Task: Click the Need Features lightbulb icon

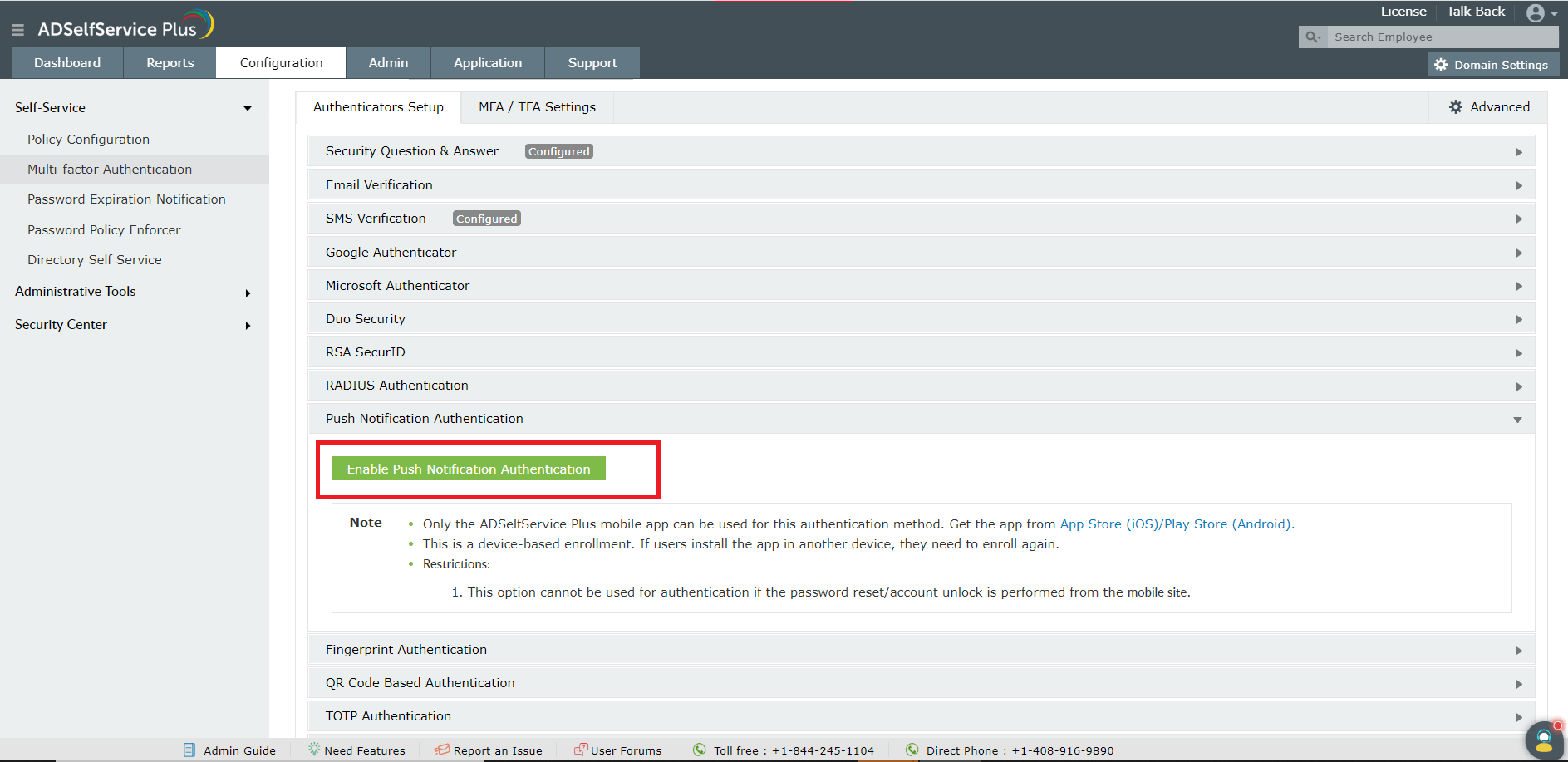Action: [314, 750]
